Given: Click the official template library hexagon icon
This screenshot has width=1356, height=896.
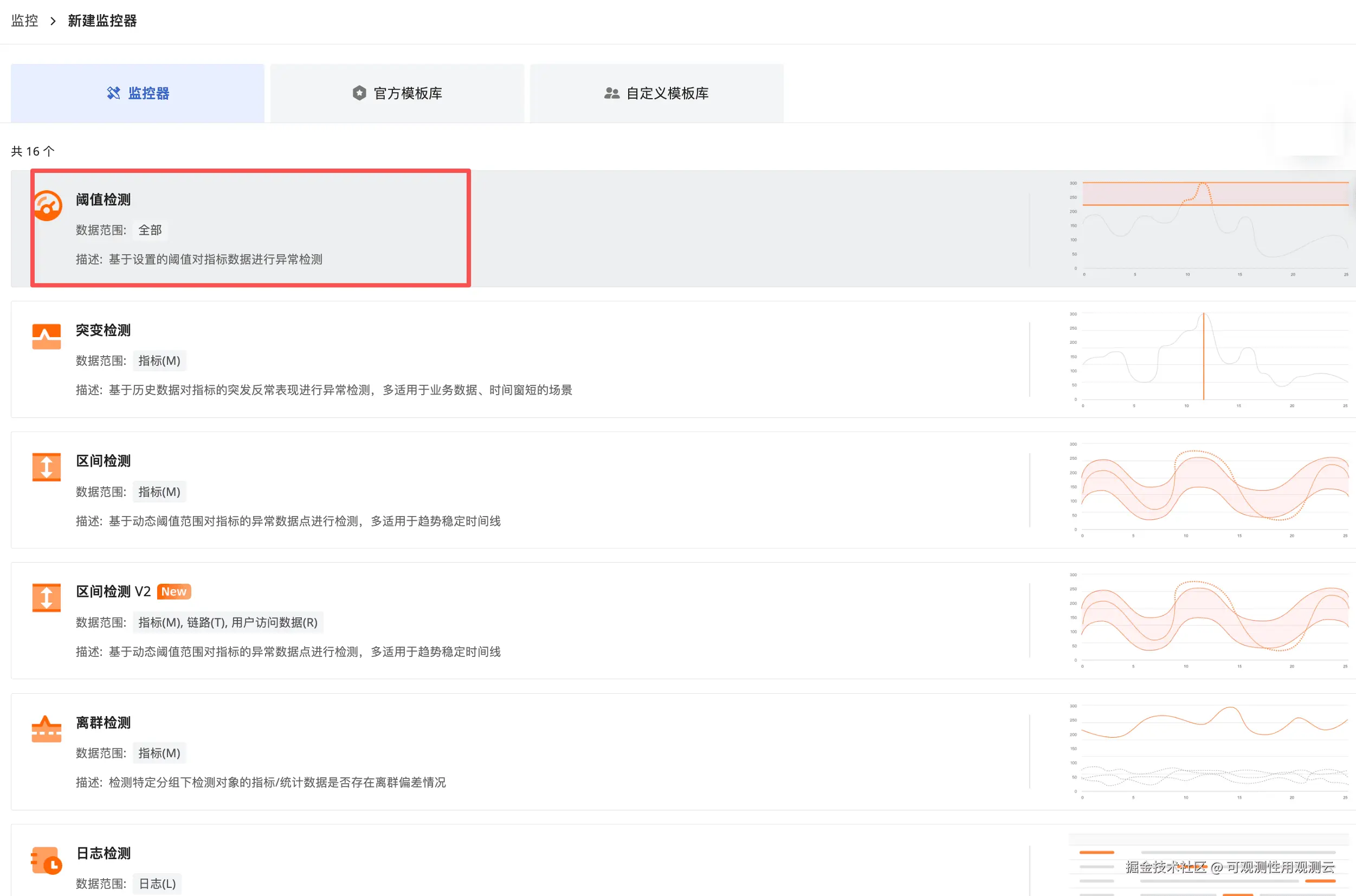Looking at the screenshot, I should coord(359,93).
